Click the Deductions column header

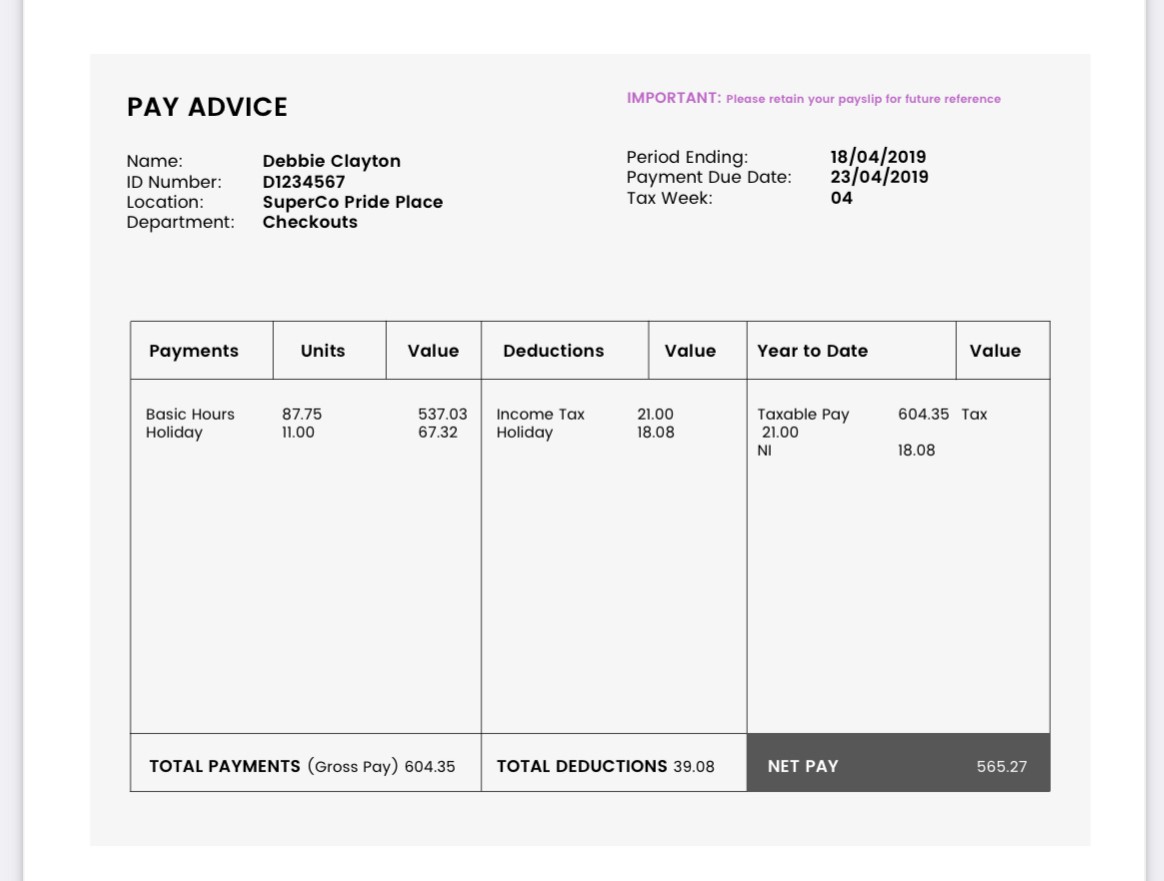(x=553, y=351)
